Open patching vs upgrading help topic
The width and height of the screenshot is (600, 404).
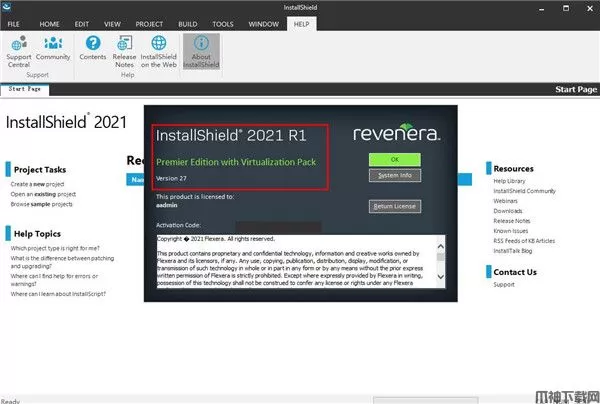[62, 262]
